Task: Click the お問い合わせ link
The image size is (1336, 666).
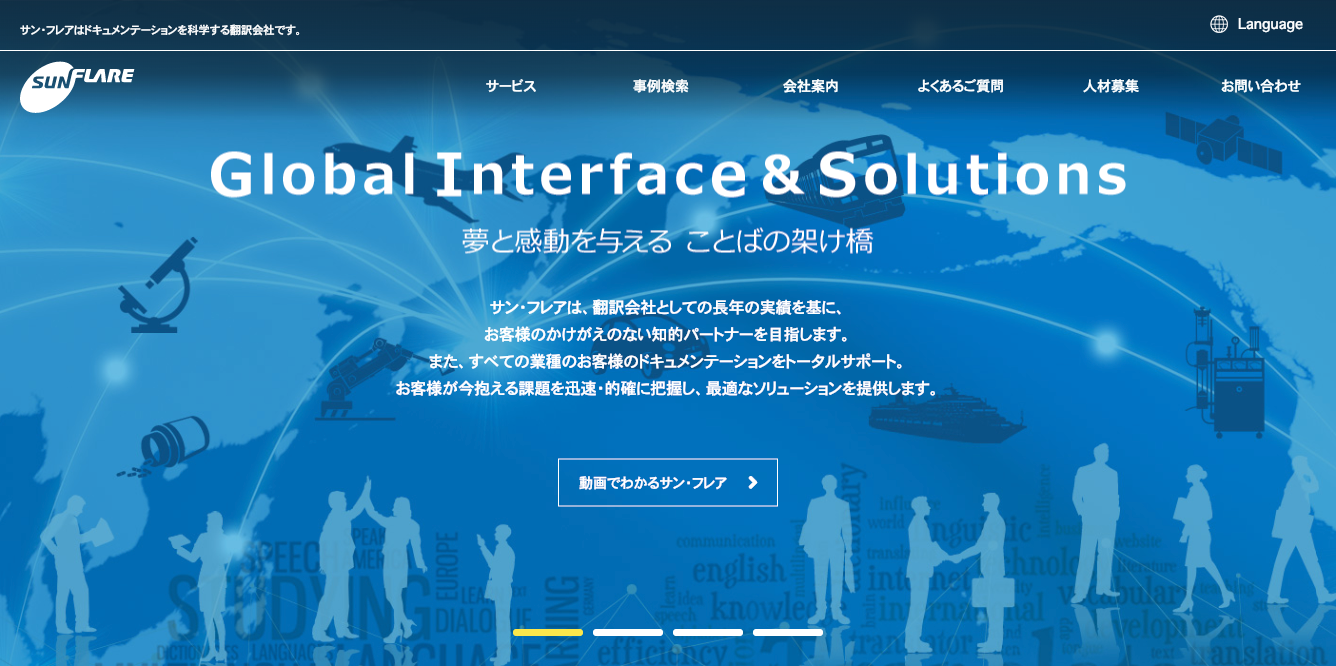Action: pyautogui.click(x=1260, y=86)
